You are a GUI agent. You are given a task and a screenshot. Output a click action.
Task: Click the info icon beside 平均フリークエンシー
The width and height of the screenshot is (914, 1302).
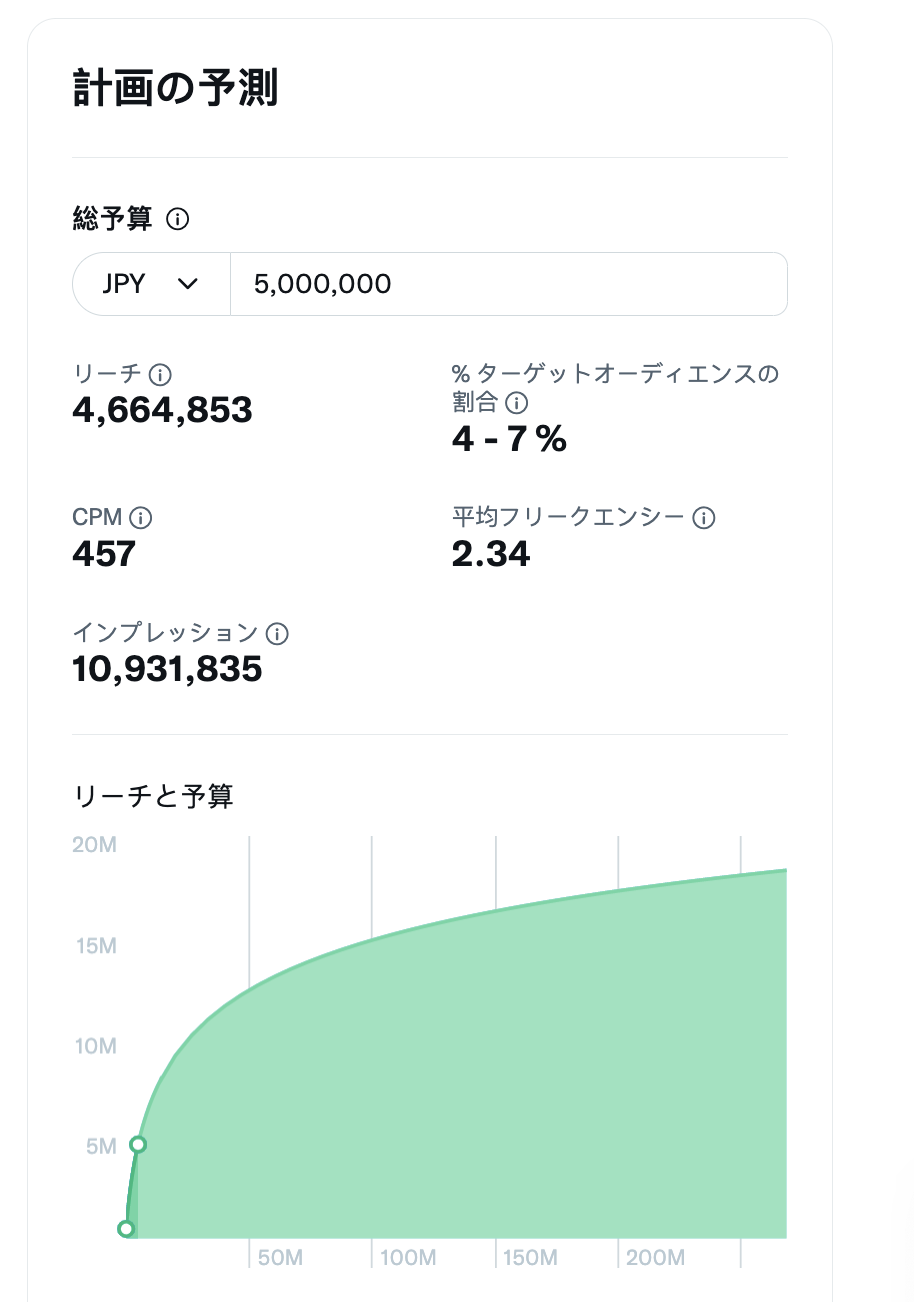704,518
